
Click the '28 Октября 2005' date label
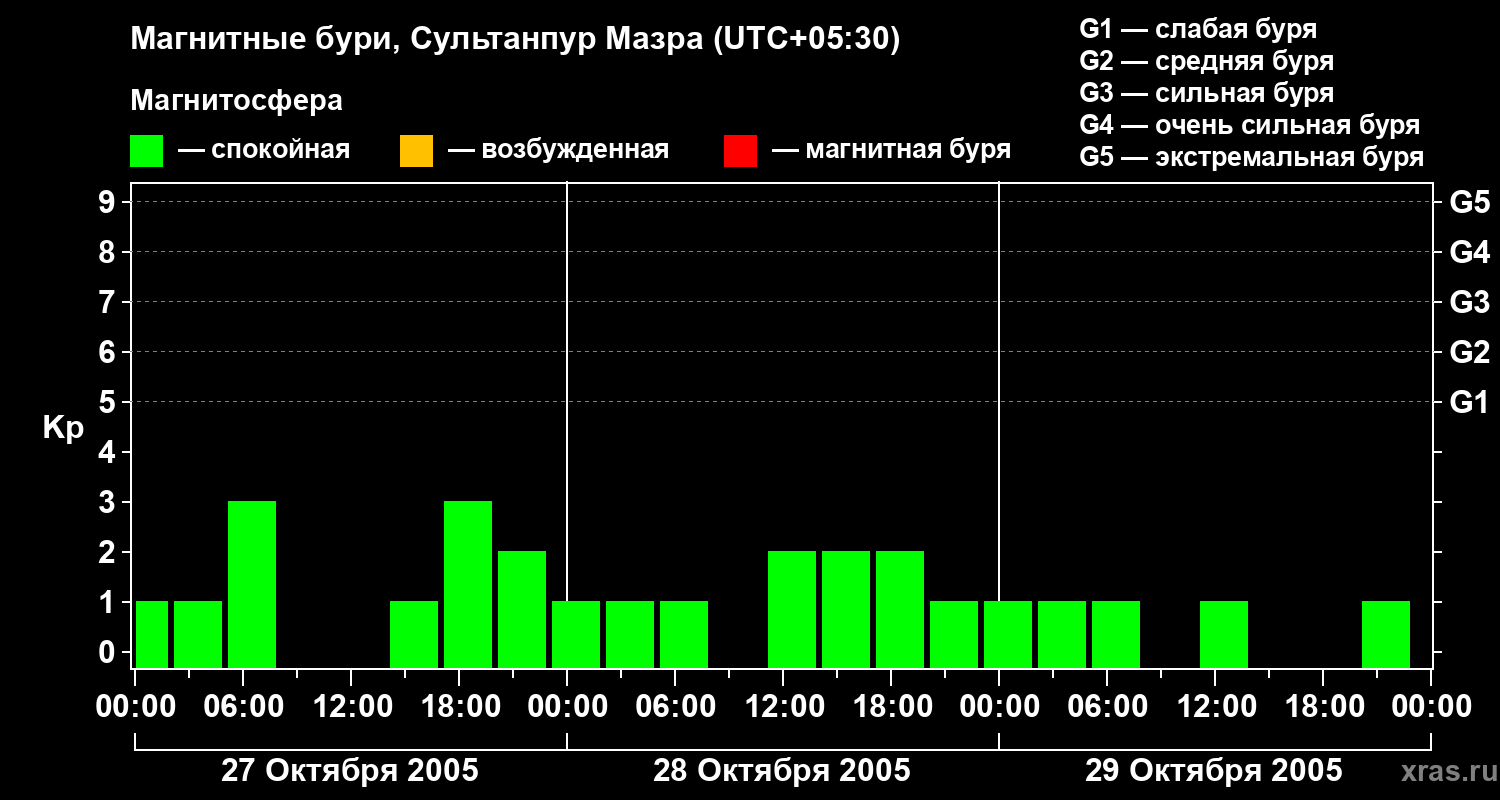(782, 771)
